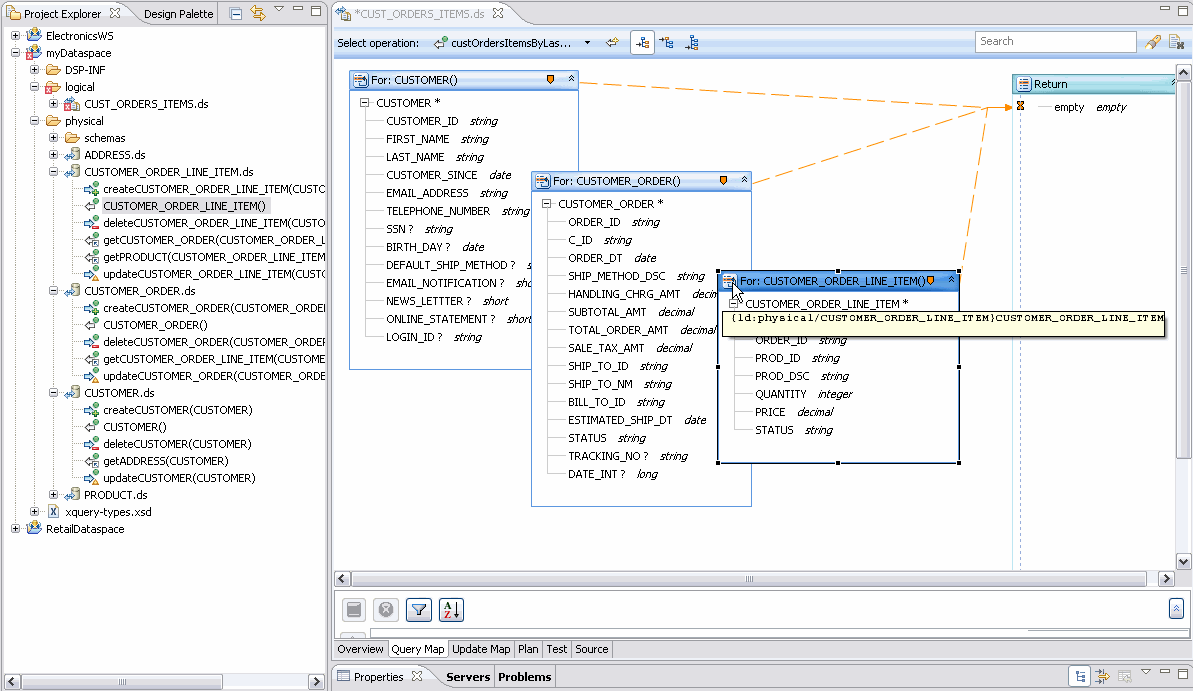Collapse the CUSTOMER * element tree
1193x691 pixels.
click(x=364, y=103)
